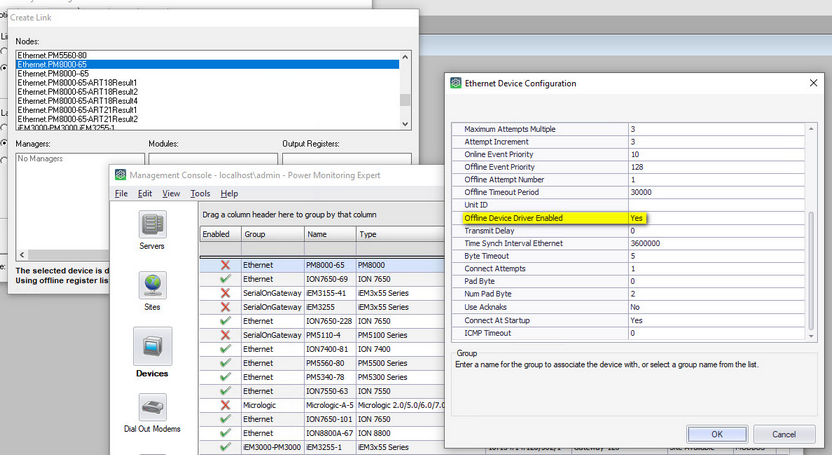Sort by the Group column header
Viewport: 832px width, 455px height.
point(273,234)
